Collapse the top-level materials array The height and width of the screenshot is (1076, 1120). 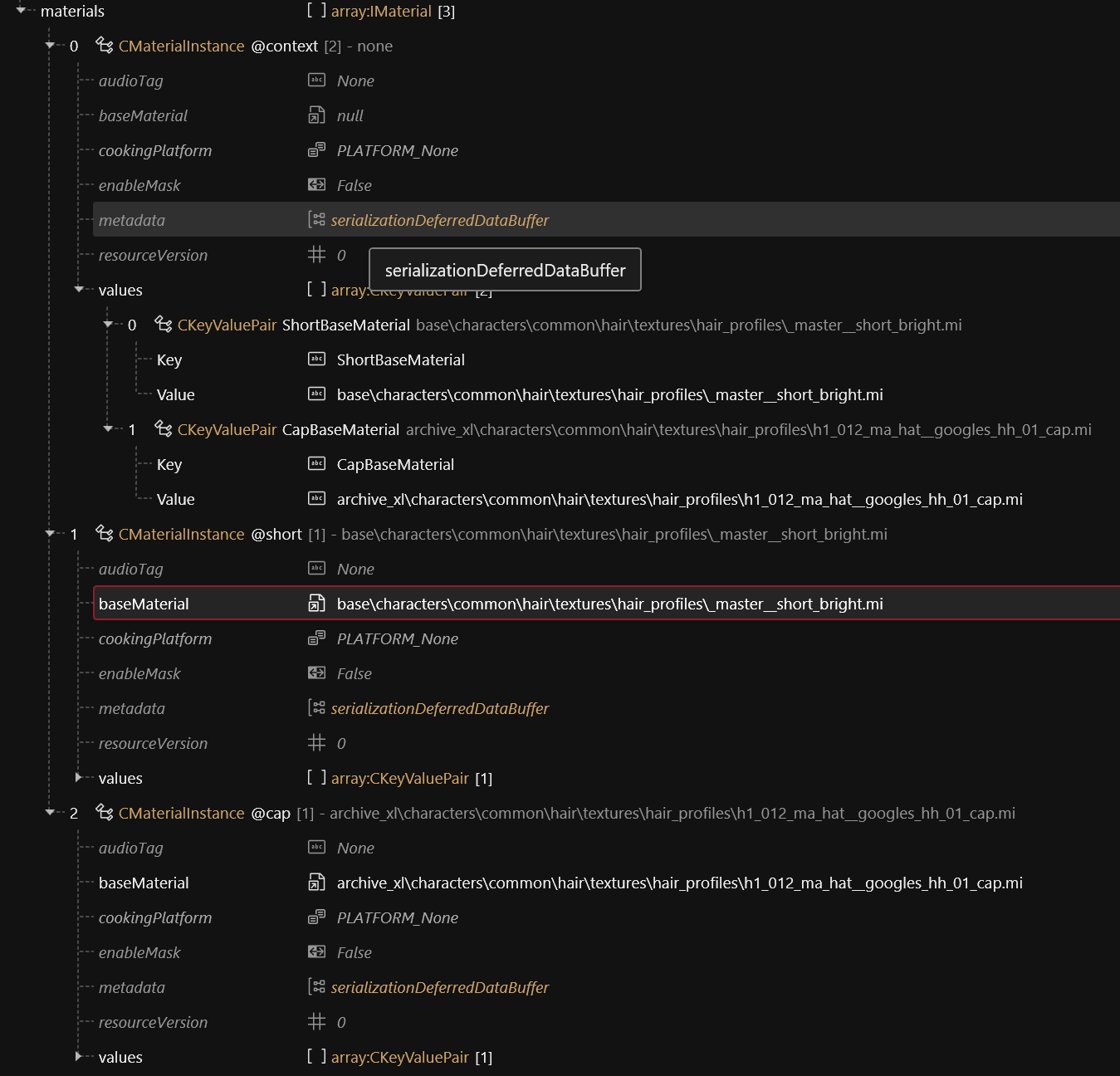coord(21,11)
